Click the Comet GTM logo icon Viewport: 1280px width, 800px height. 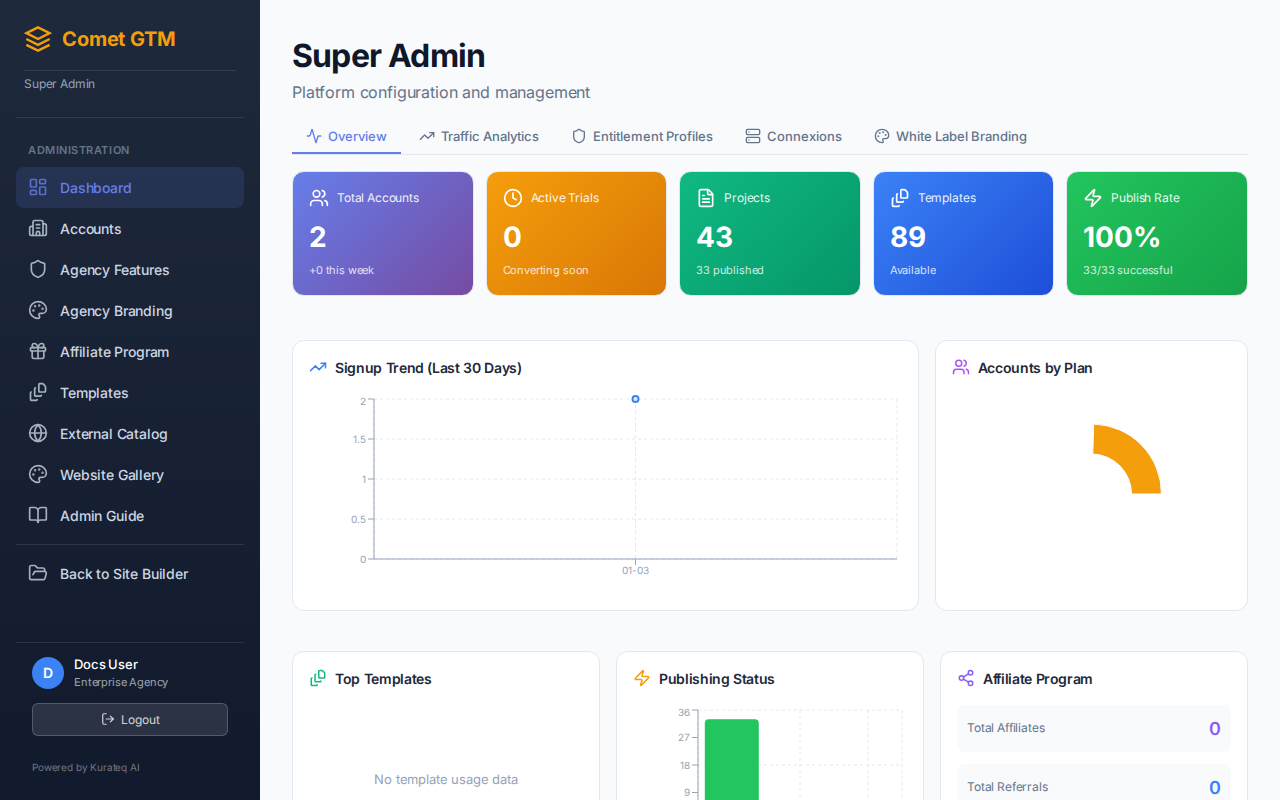tap(37, 39)
